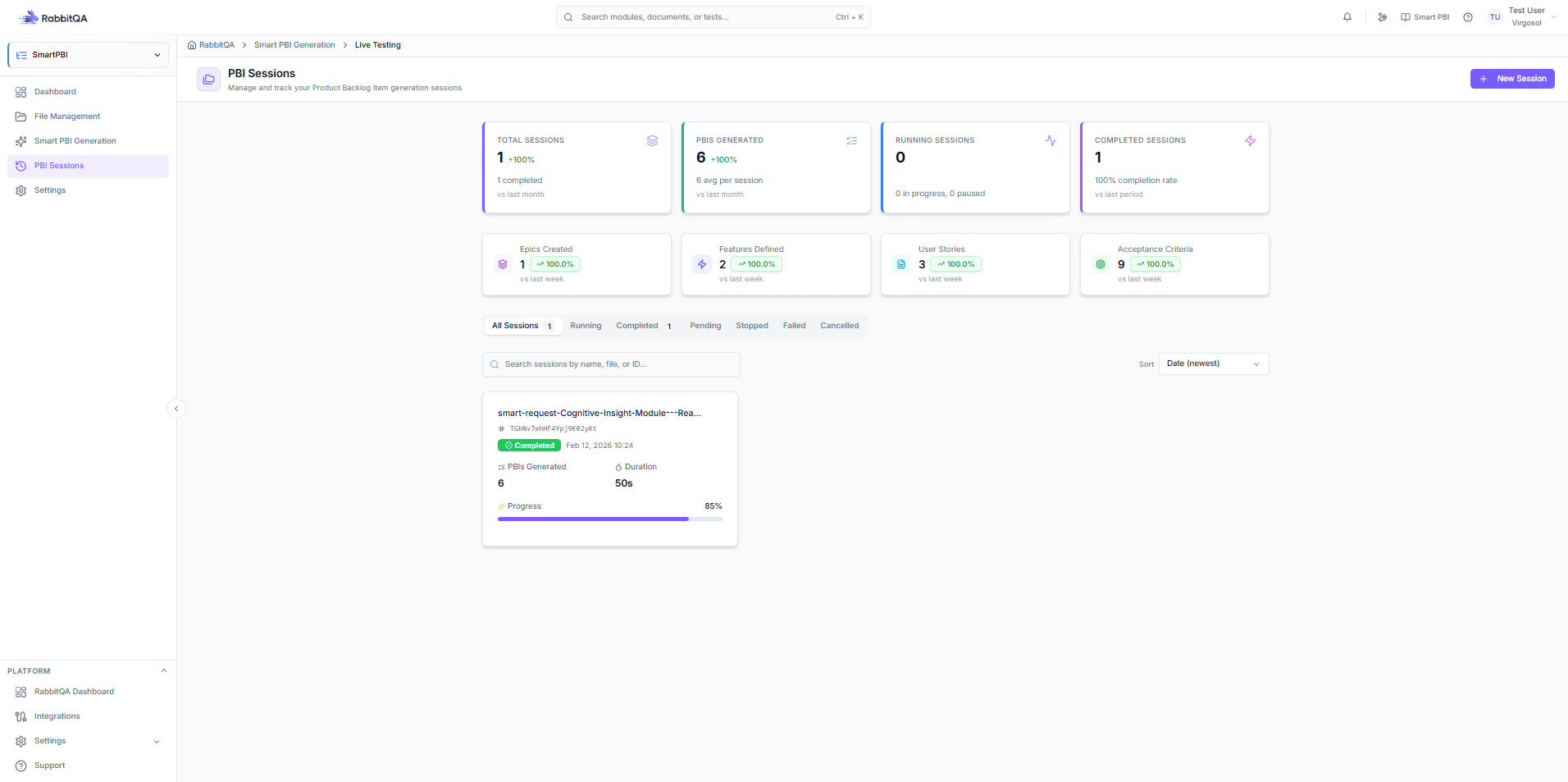Collapse the sidebar with arrow handle
This screenshot has width=1568, height=782.
coord(176,409)
